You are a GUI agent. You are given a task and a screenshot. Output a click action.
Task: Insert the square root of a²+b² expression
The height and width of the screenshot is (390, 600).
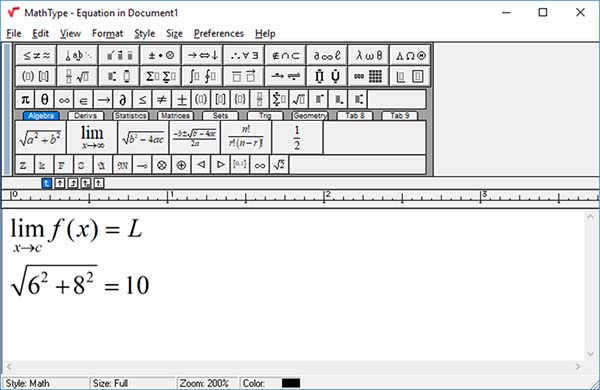pyautogui.click(x=41, y=138)
